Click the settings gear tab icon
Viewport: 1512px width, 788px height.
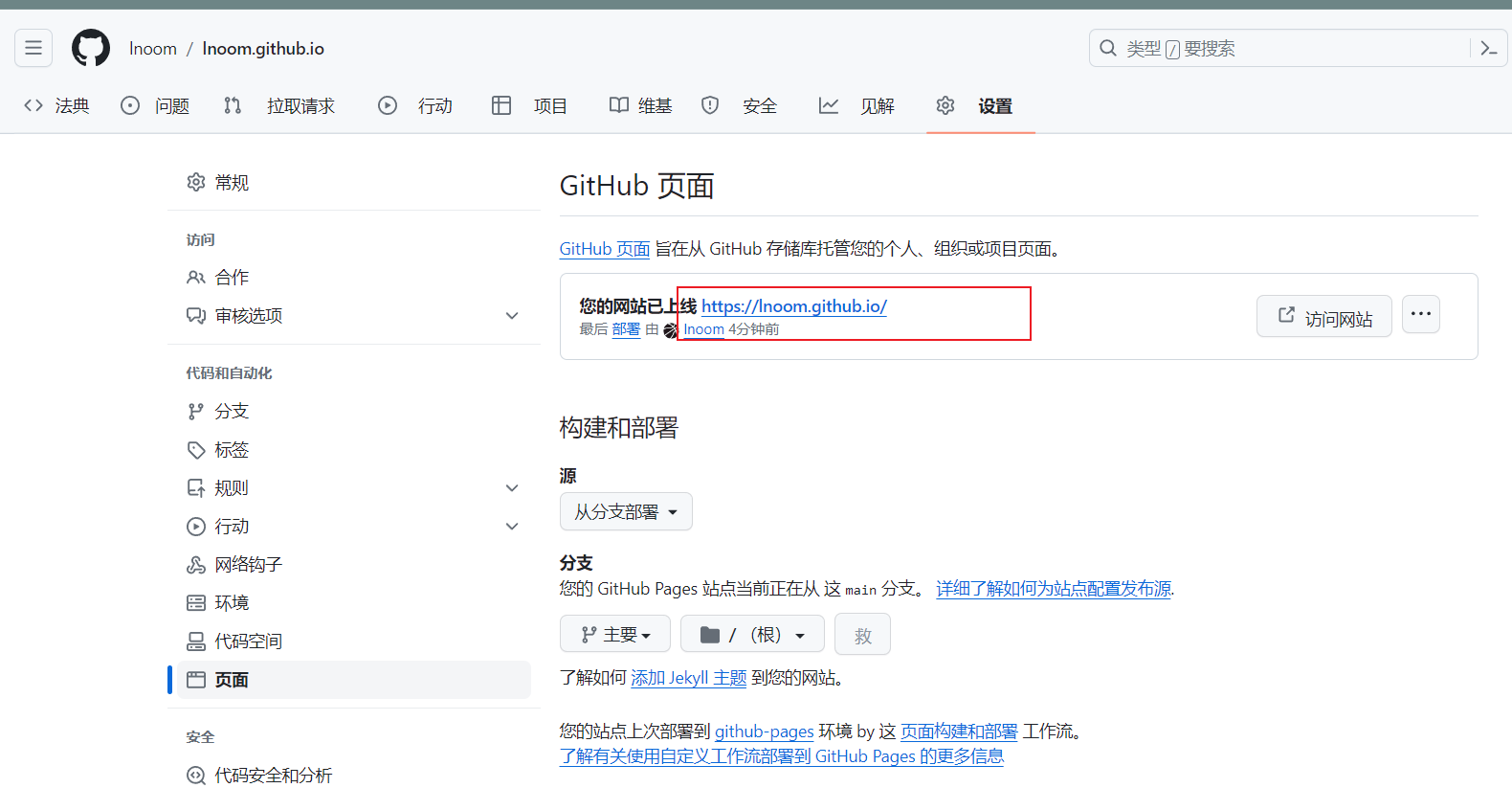[x=945, y=105]
